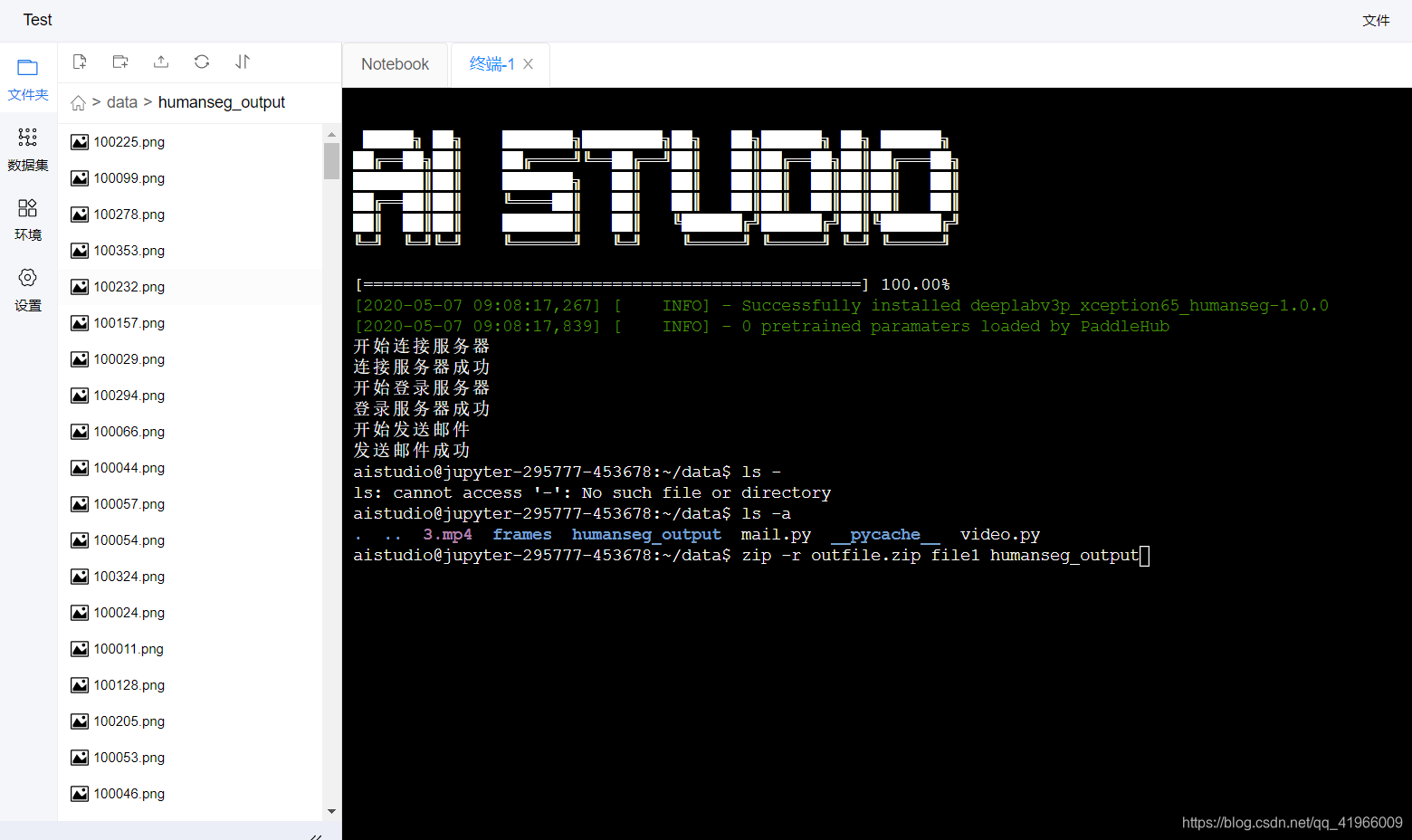Click the image icon beside 100099.png

pyautogui.click(x=80, y=178)
